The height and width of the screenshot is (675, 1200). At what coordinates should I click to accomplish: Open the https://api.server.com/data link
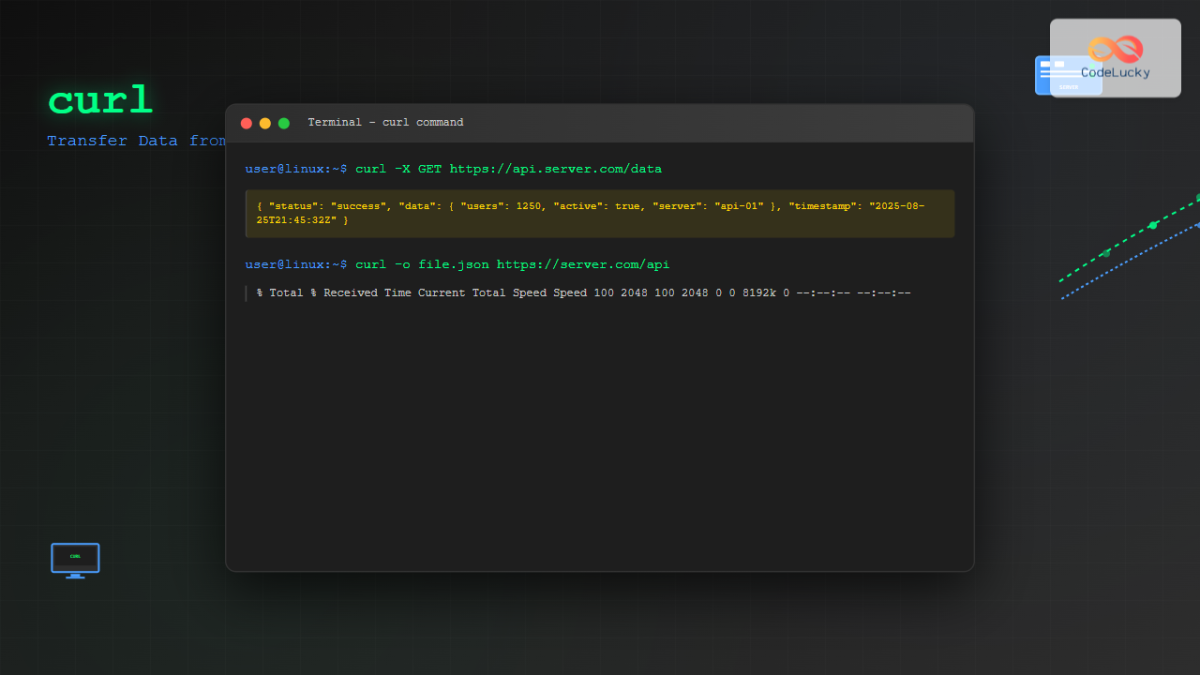coord(555,168)
